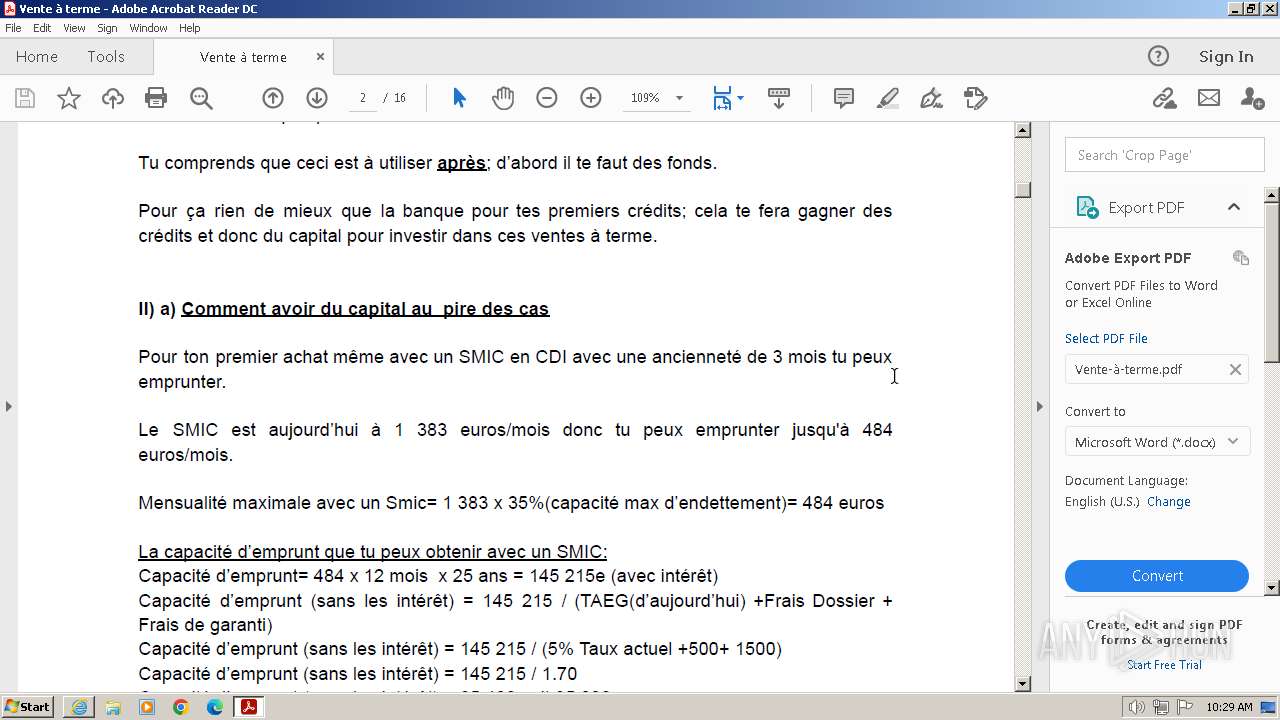The height and width of the screenshot is (720, 1280).
Task: Open the Help question mark
Action: click(x=1158, y=56)
